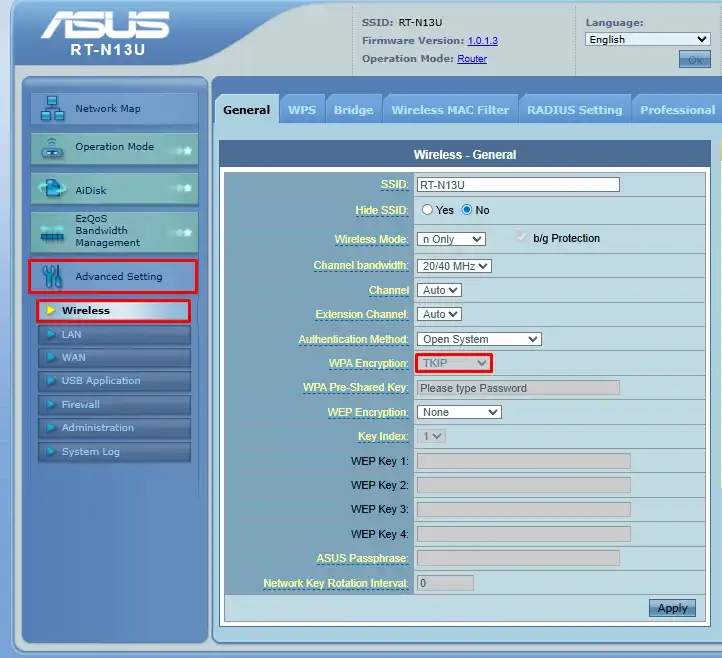Click the arrow icon beside LAN
722x658 pixels.
50,334
